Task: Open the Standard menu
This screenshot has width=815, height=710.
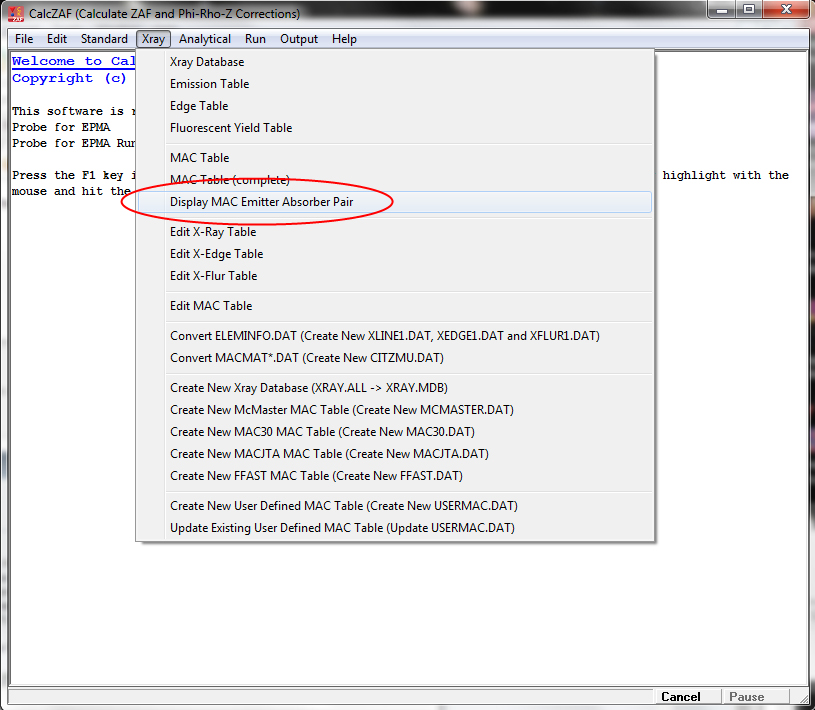Action: (x=104, y=39)
